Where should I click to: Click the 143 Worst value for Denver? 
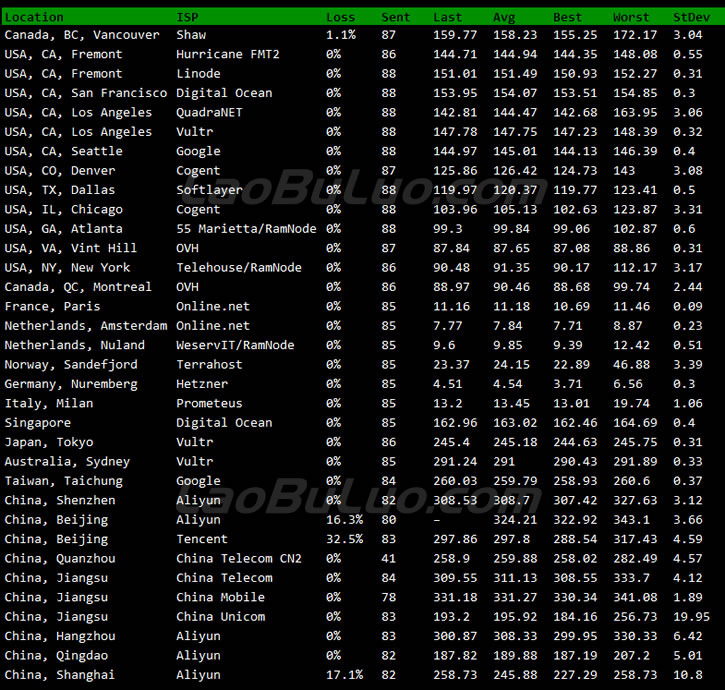[624, 171]
